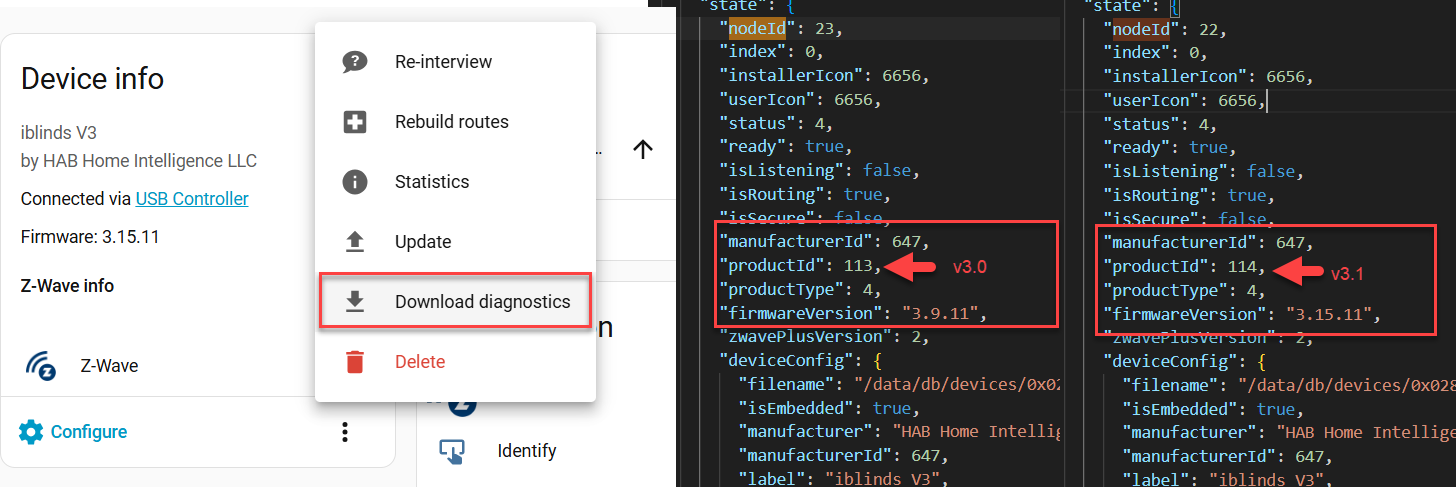Select Re-interview from the menu
This screenshot has height=487, width=1456.
pyautogui.click(x=456, y=62)
